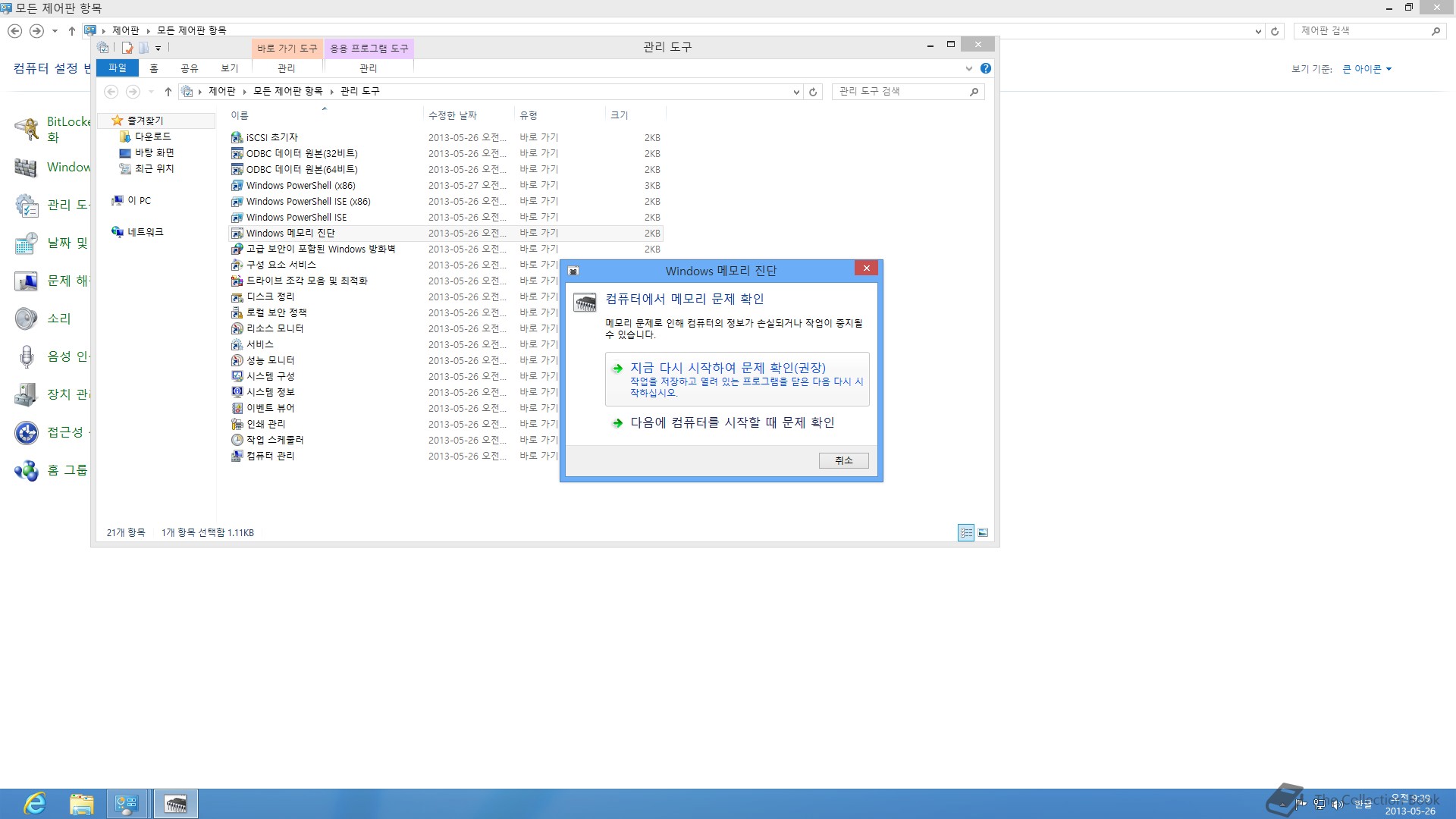Open the 파일 ribbon tab

click(x=118, y=68)
